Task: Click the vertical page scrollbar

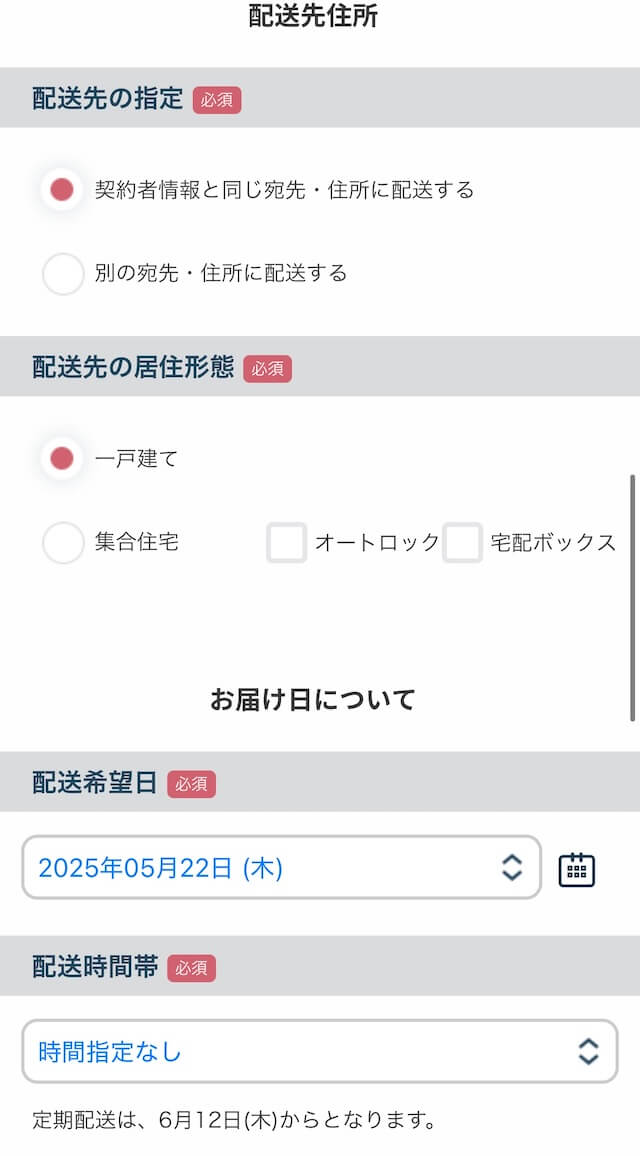Action: 632,598
